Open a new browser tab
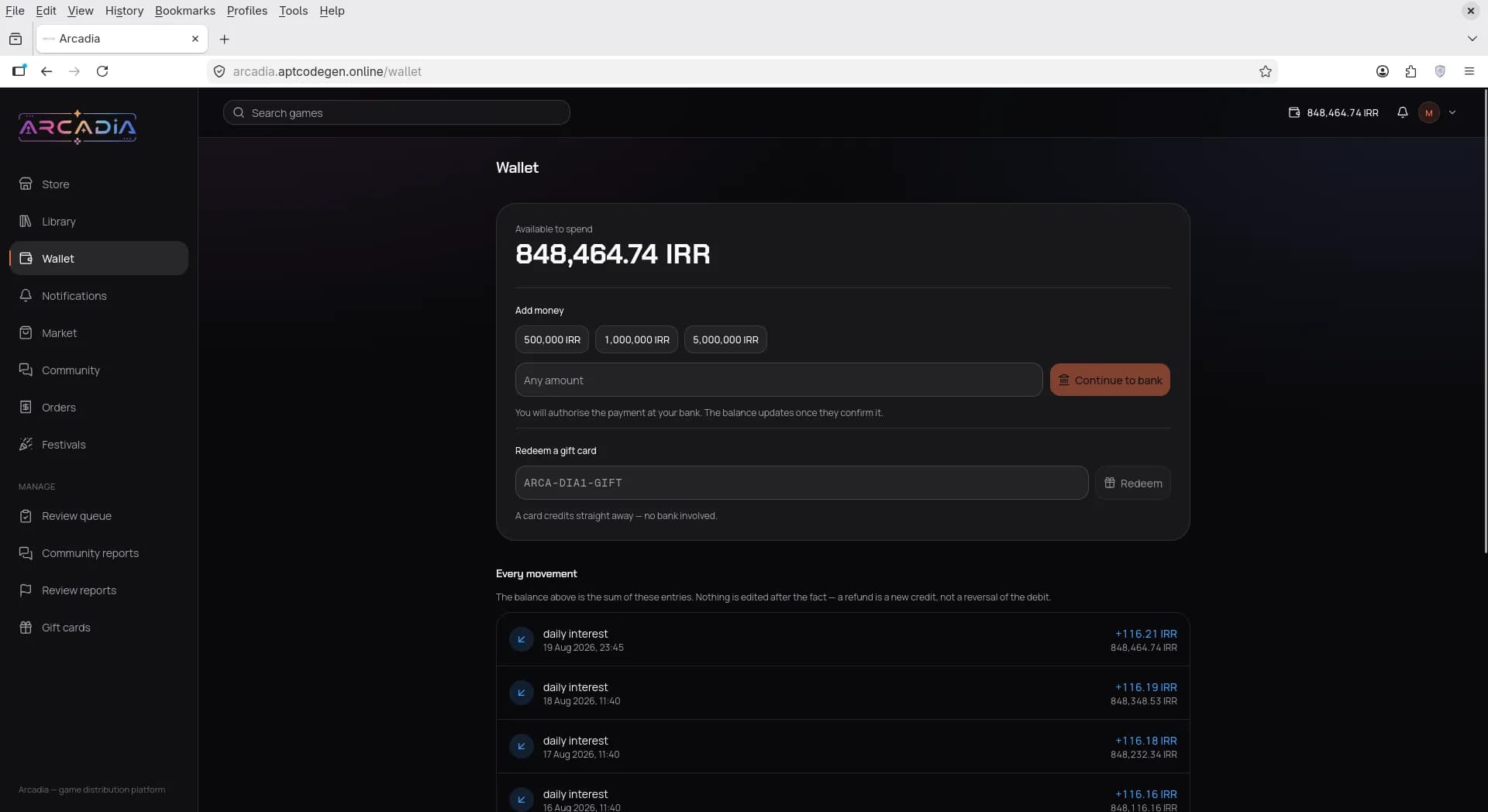1488x812 pixels. click(x=225, y=39)
